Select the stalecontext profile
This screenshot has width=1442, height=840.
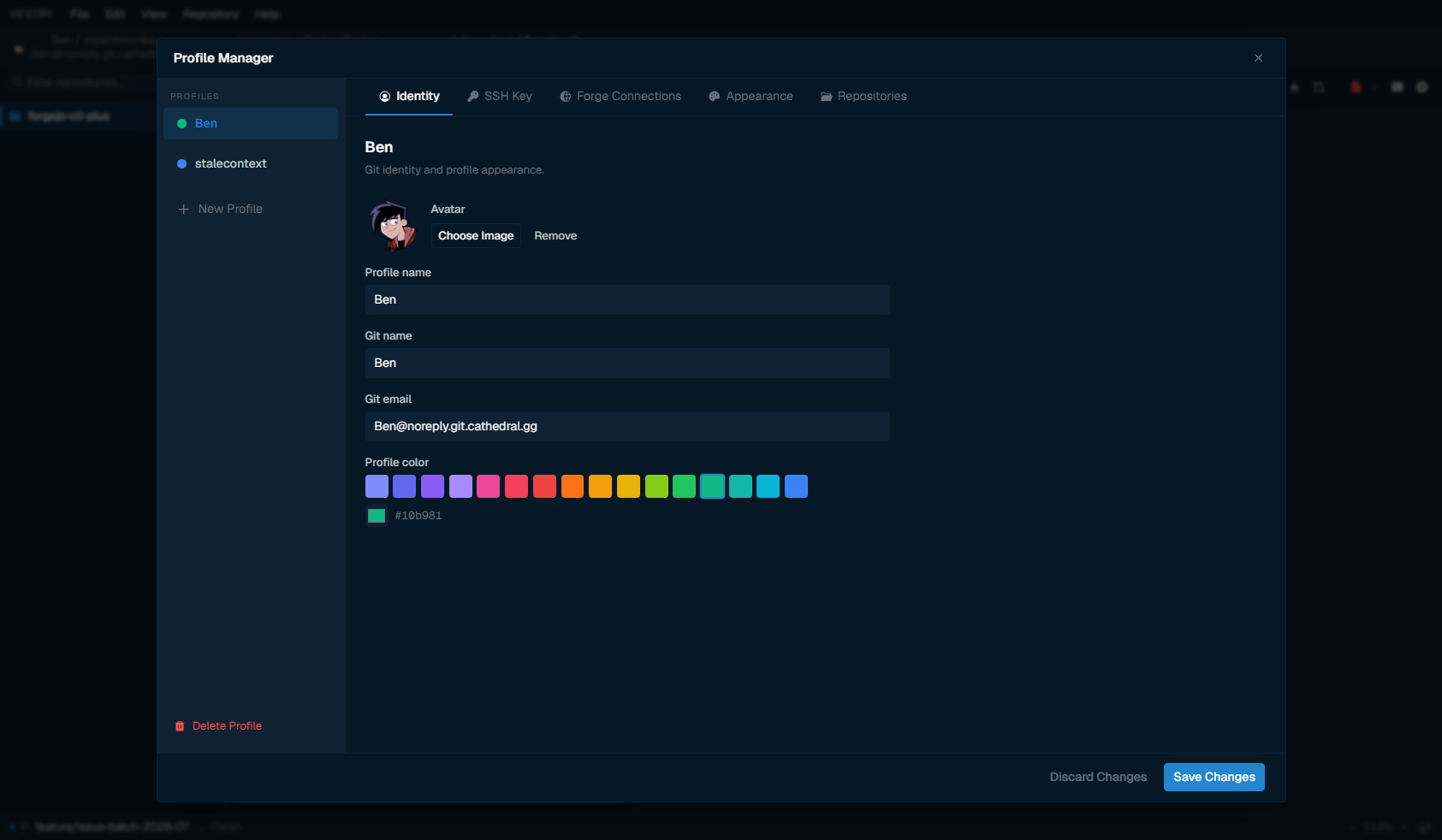pos(251,163)
